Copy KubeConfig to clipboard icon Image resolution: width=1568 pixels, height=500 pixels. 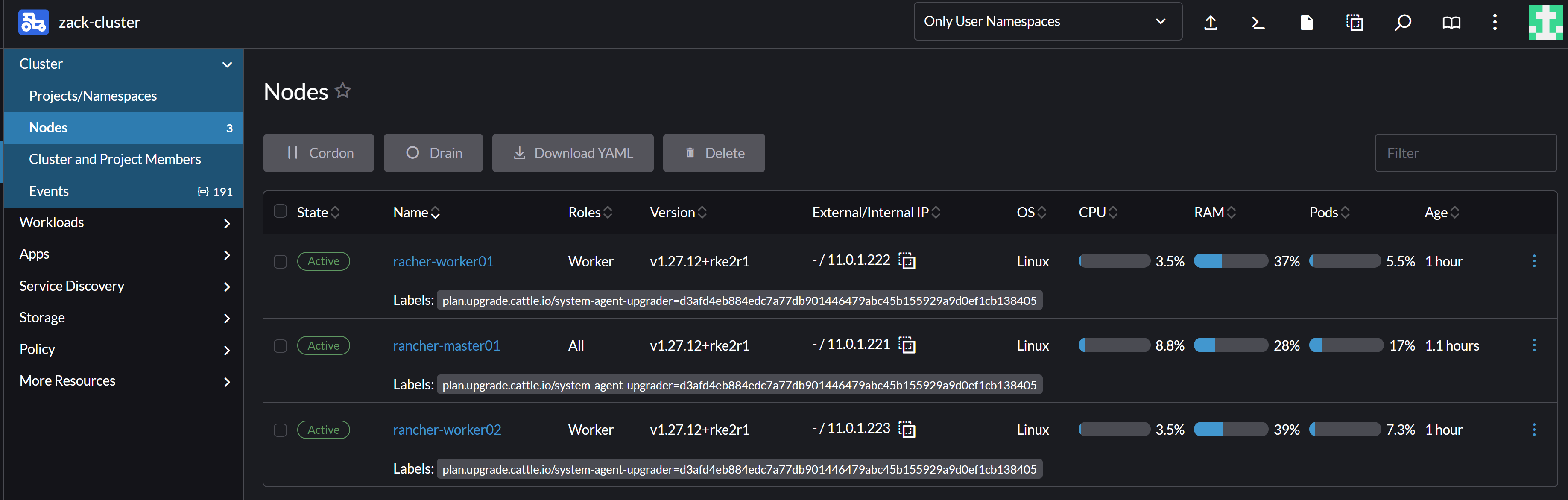coord(1354,23)
